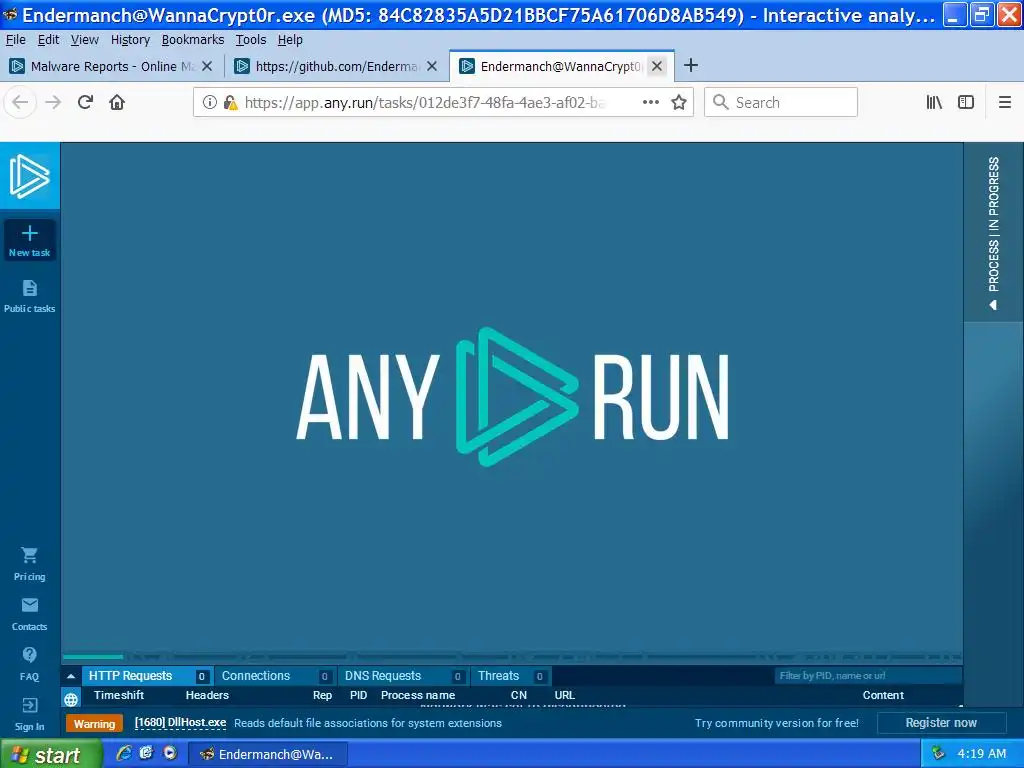1024x768 pixels.
Task: Open the Library icon in toolbar
Action: point(934,102)
